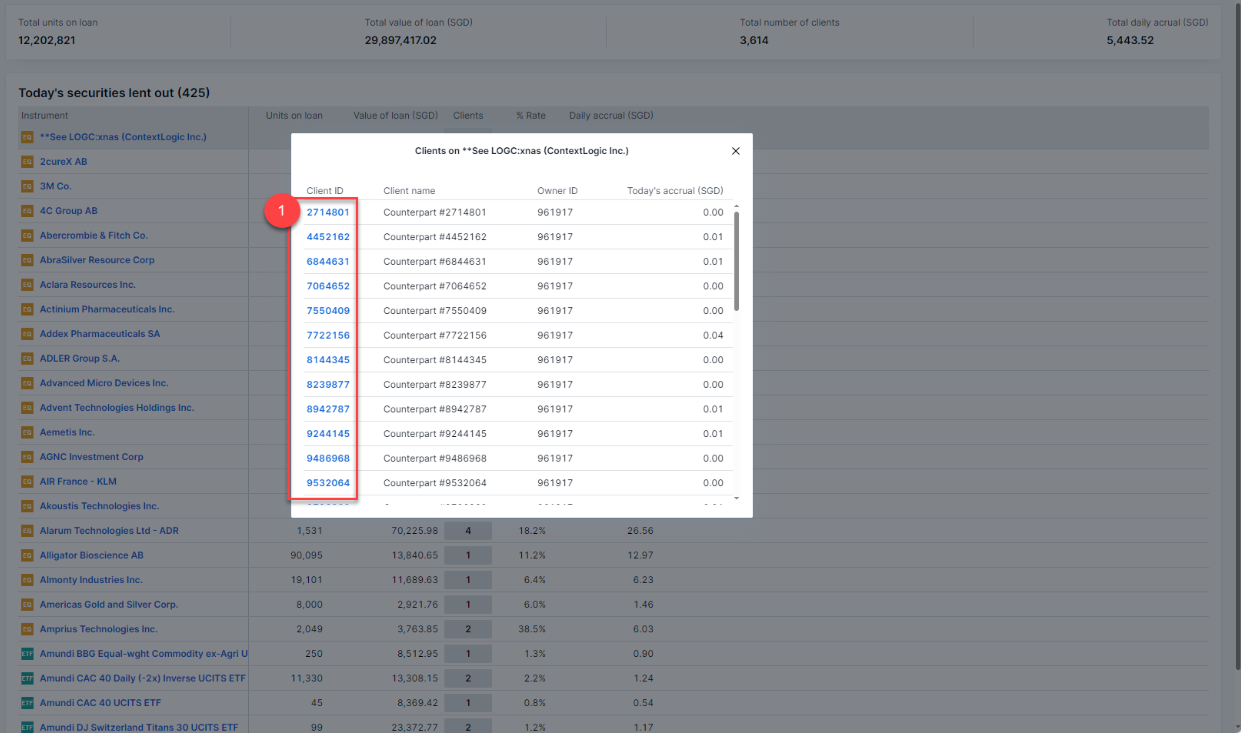Click the EQ icon beside Amprius Technologies Inc.

(27, 629)
